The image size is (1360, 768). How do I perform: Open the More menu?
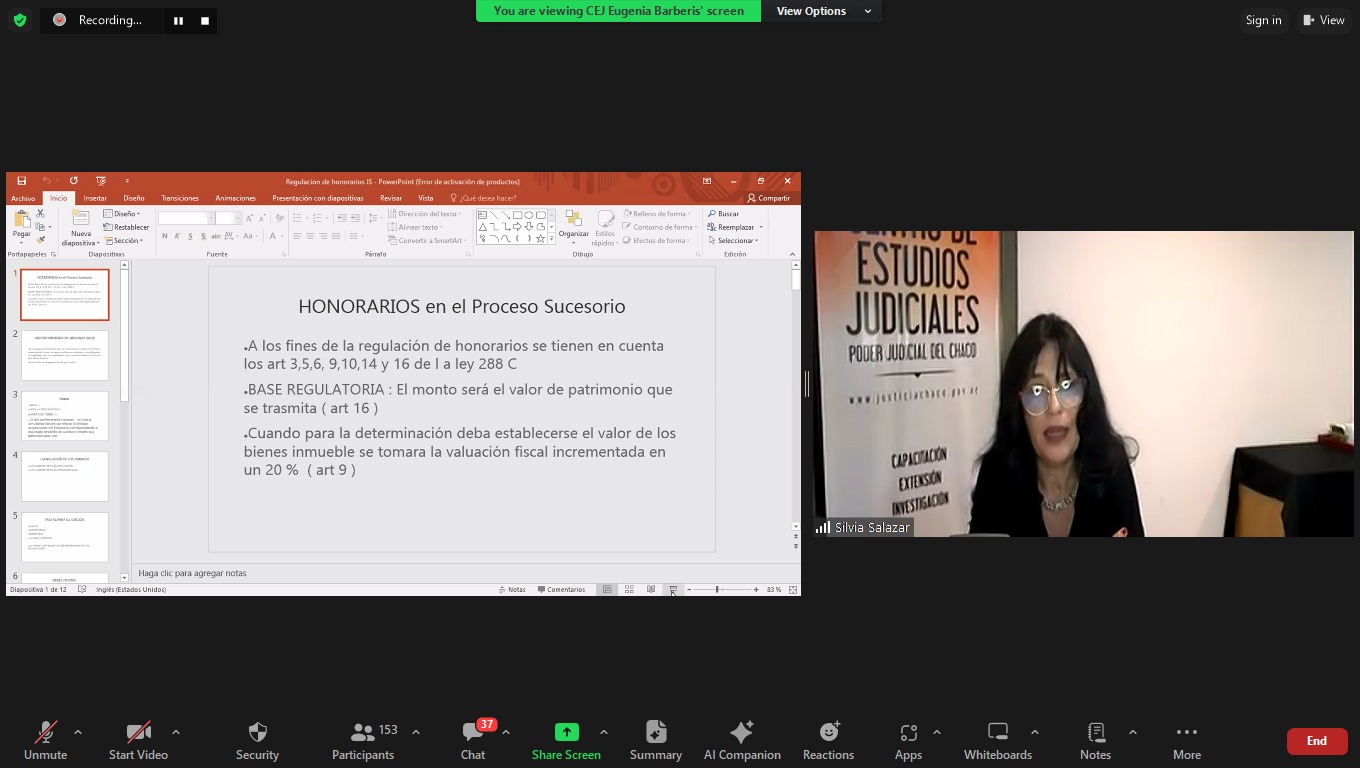1186,741
